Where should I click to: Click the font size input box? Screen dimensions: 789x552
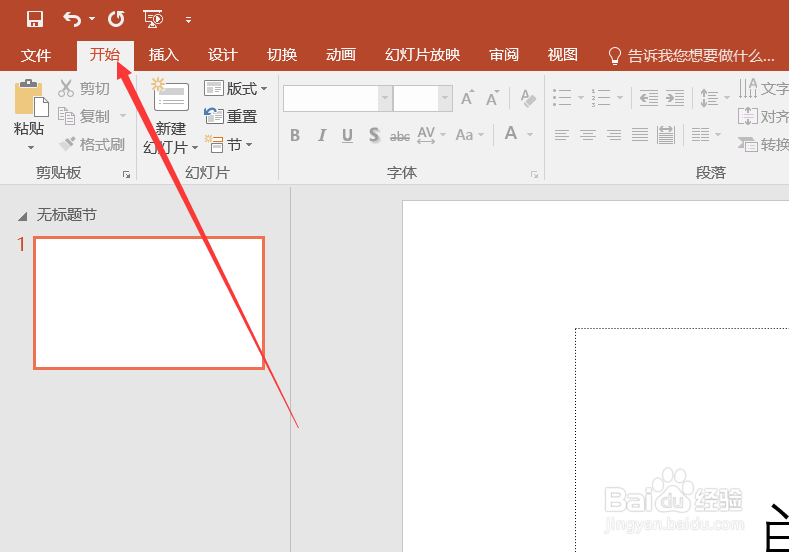416,98
